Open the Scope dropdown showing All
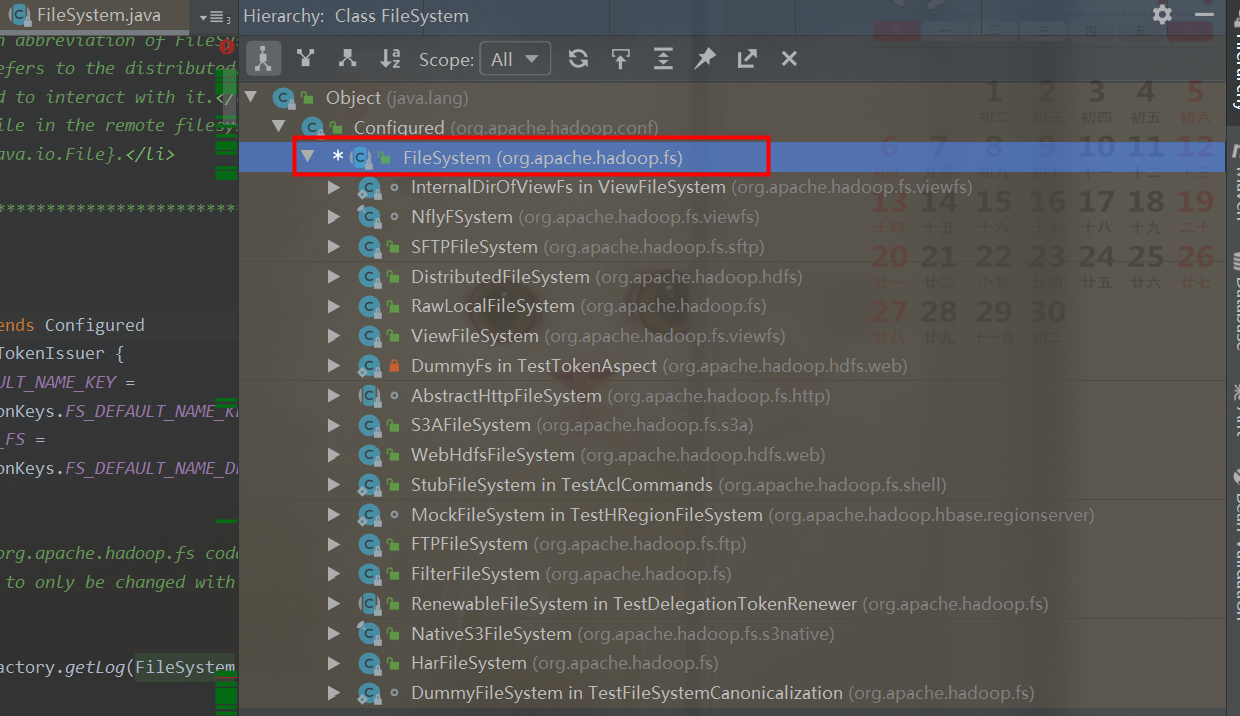 [x=515, y=59]
